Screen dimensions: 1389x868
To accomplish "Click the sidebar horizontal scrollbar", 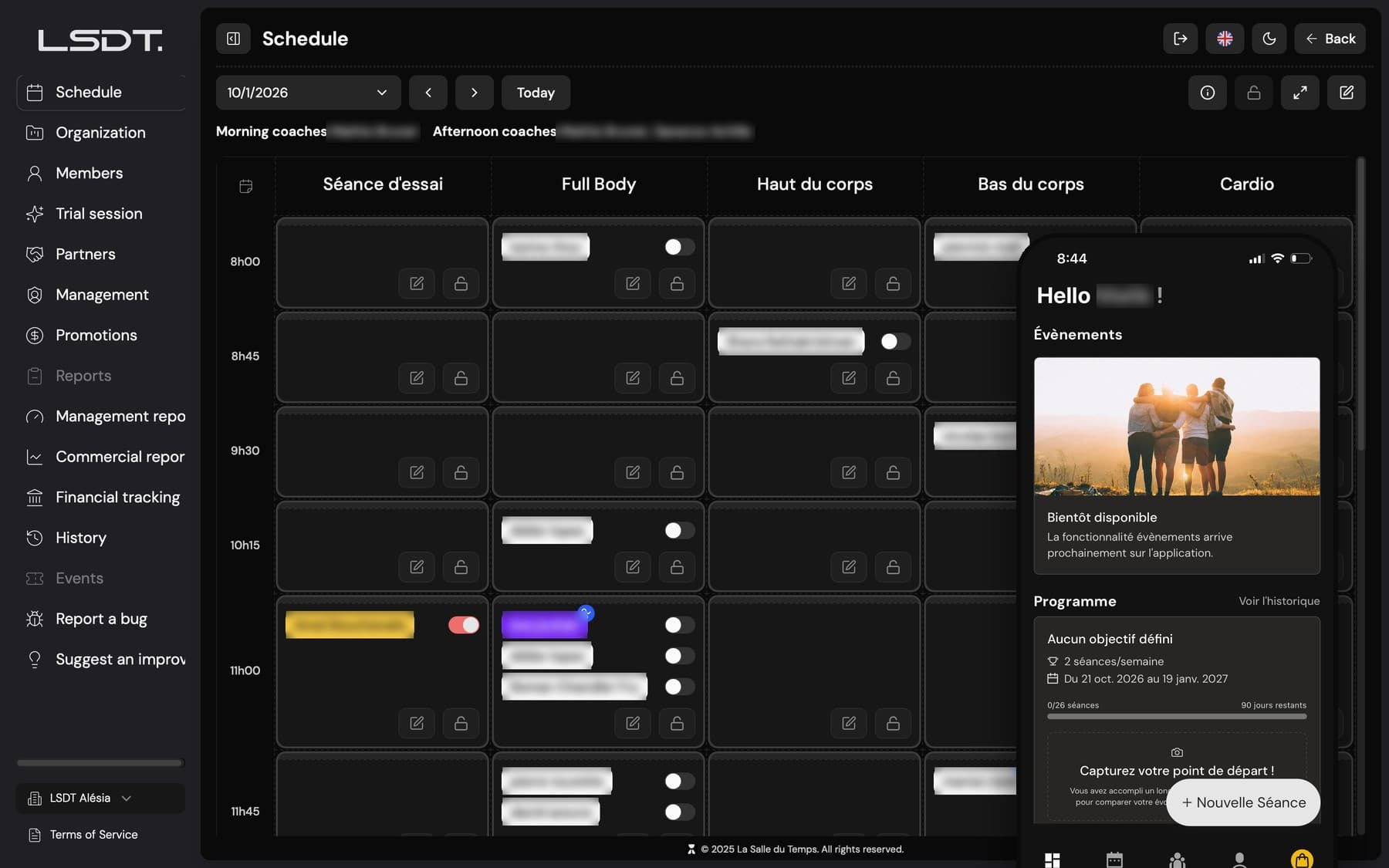I will click(100, 763).
